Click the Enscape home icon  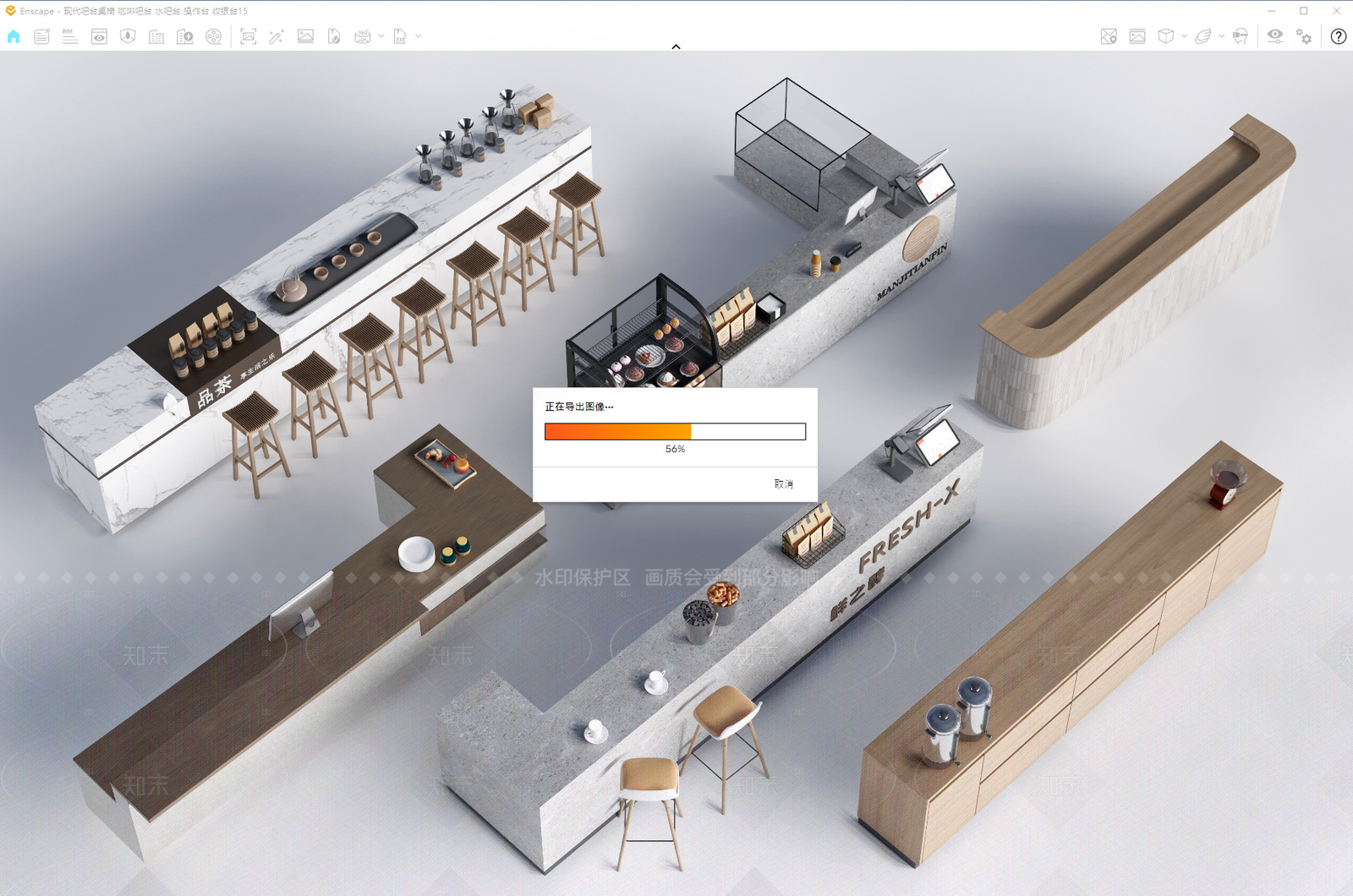14,36
